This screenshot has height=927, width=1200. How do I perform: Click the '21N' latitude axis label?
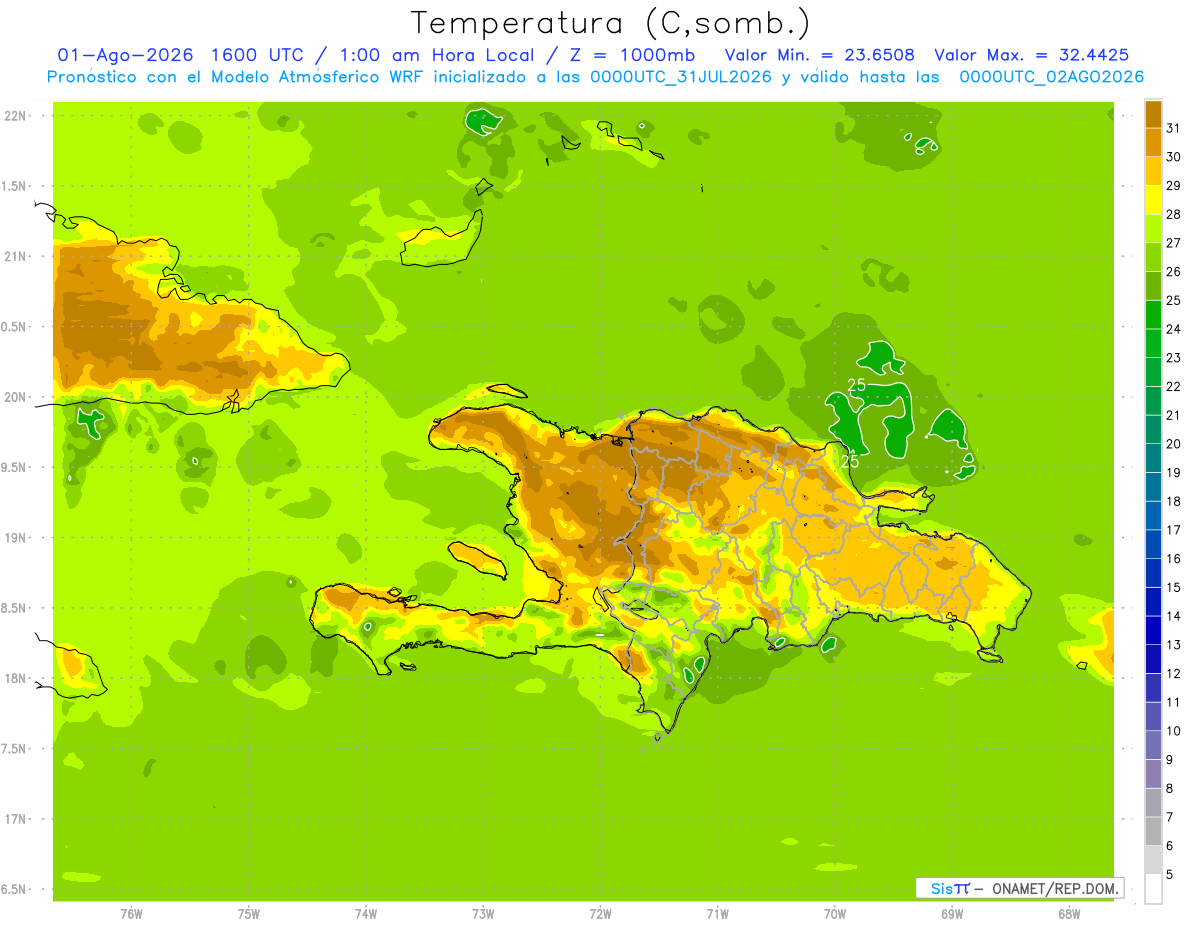pos(15,257)
